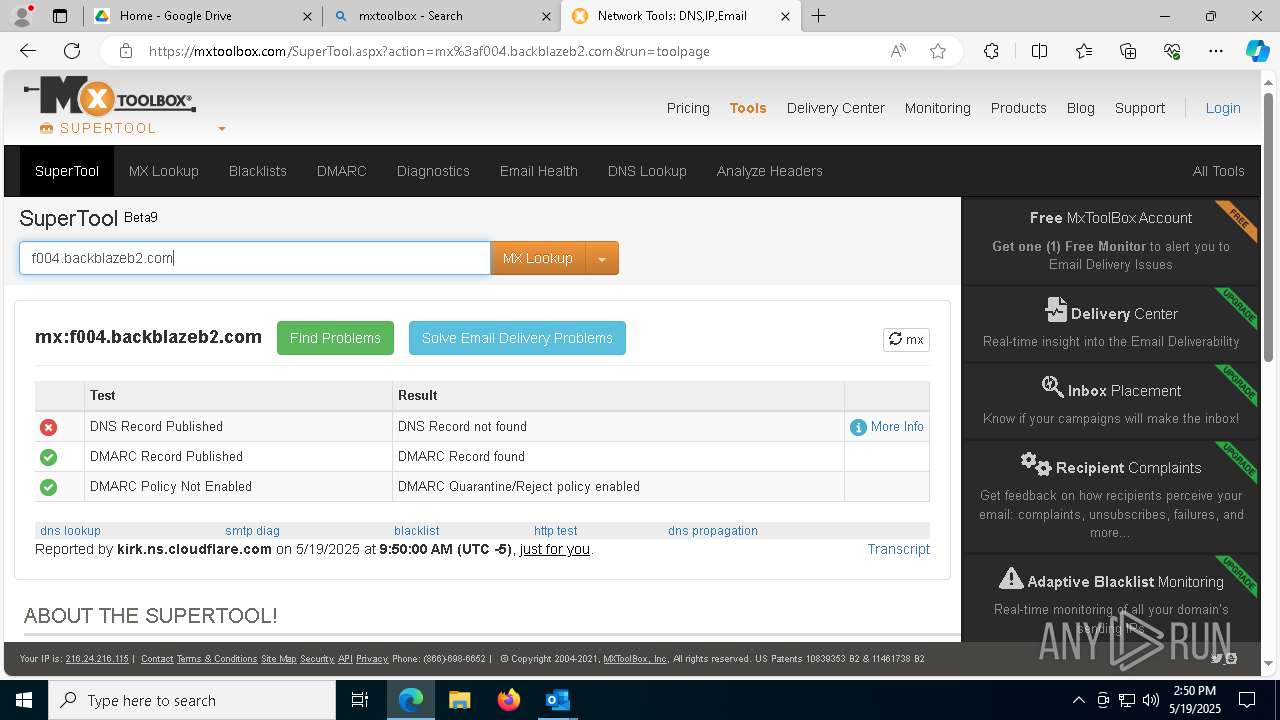The height and width of the screenshot is (720, 1280).
Task: Click the http test link
Action: coord(556,531)
